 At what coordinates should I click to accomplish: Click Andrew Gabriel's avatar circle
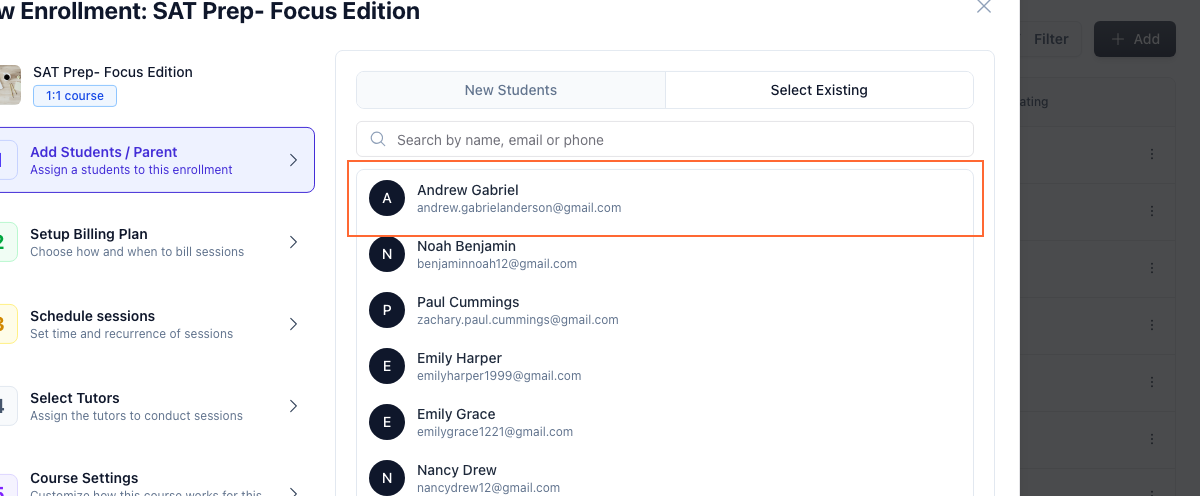click(x=387, y=198)
